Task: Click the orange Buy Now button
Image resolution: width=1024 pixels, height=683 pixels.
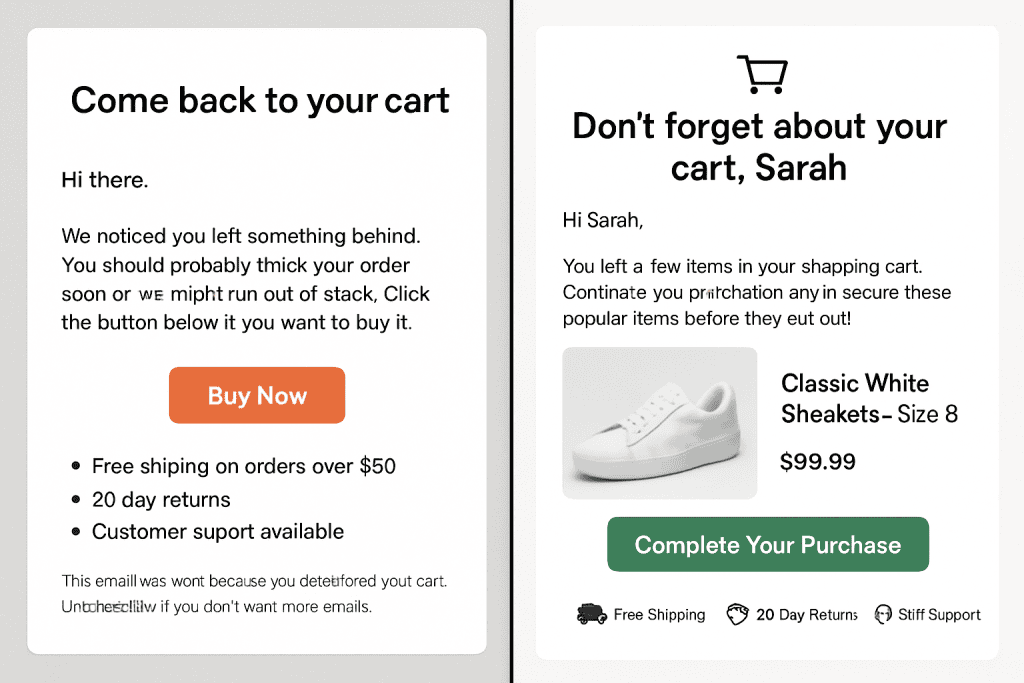Action: coord(257,395)
